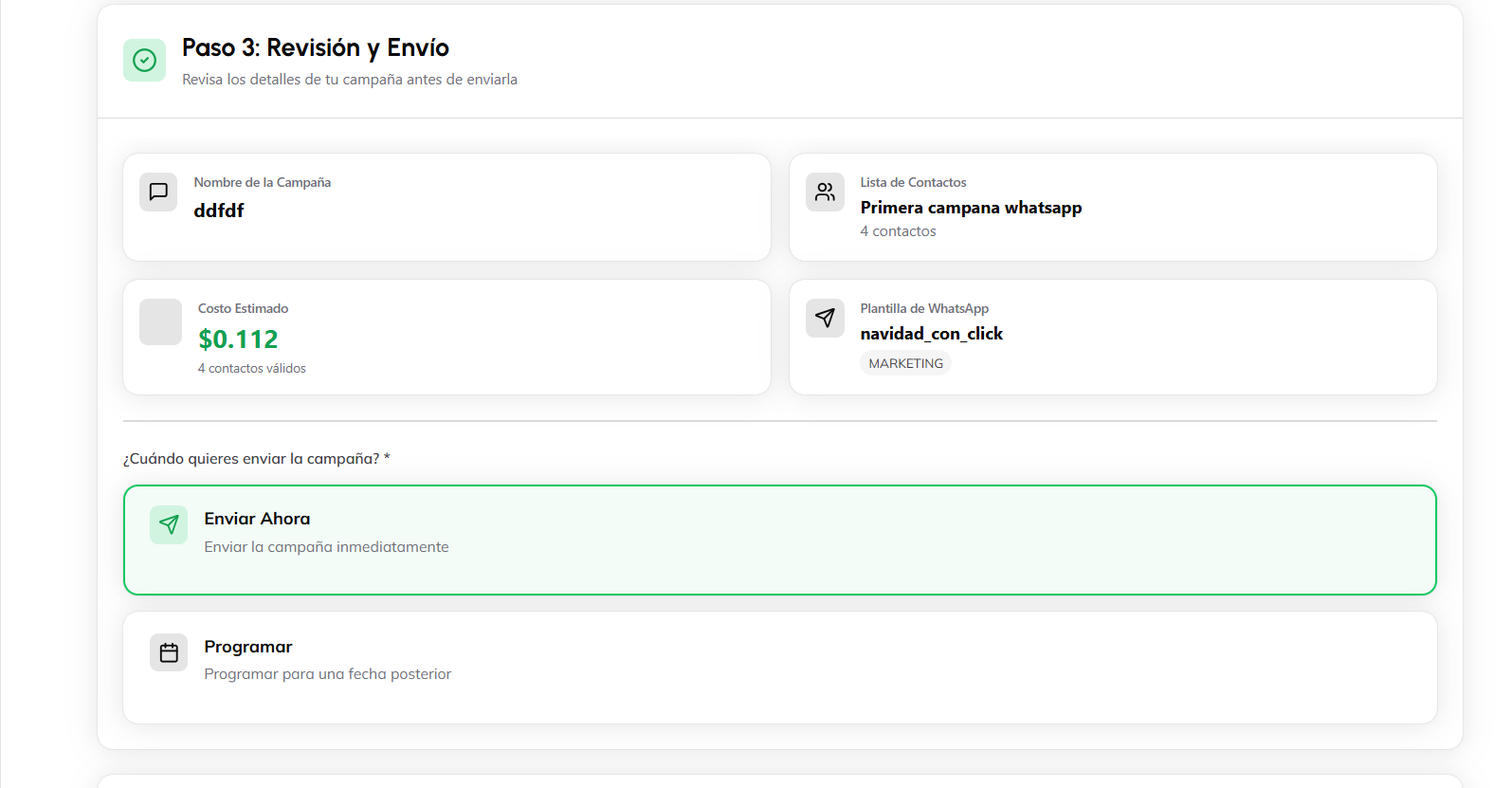1512x788 pixels.
Task: Click the green checkmark step icon
Action: click(144, 61)
